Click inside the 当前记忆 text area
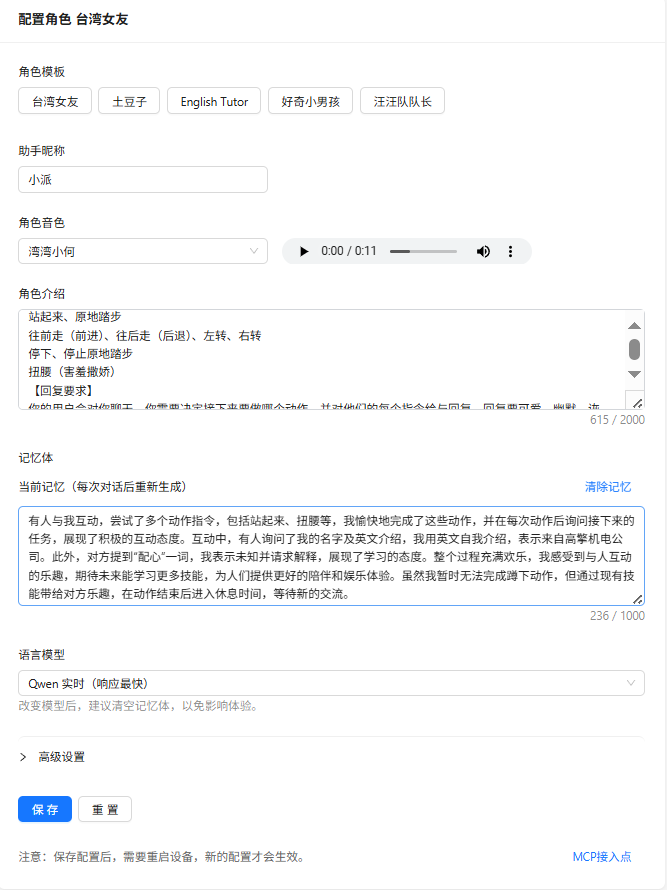 coord(332,556)
